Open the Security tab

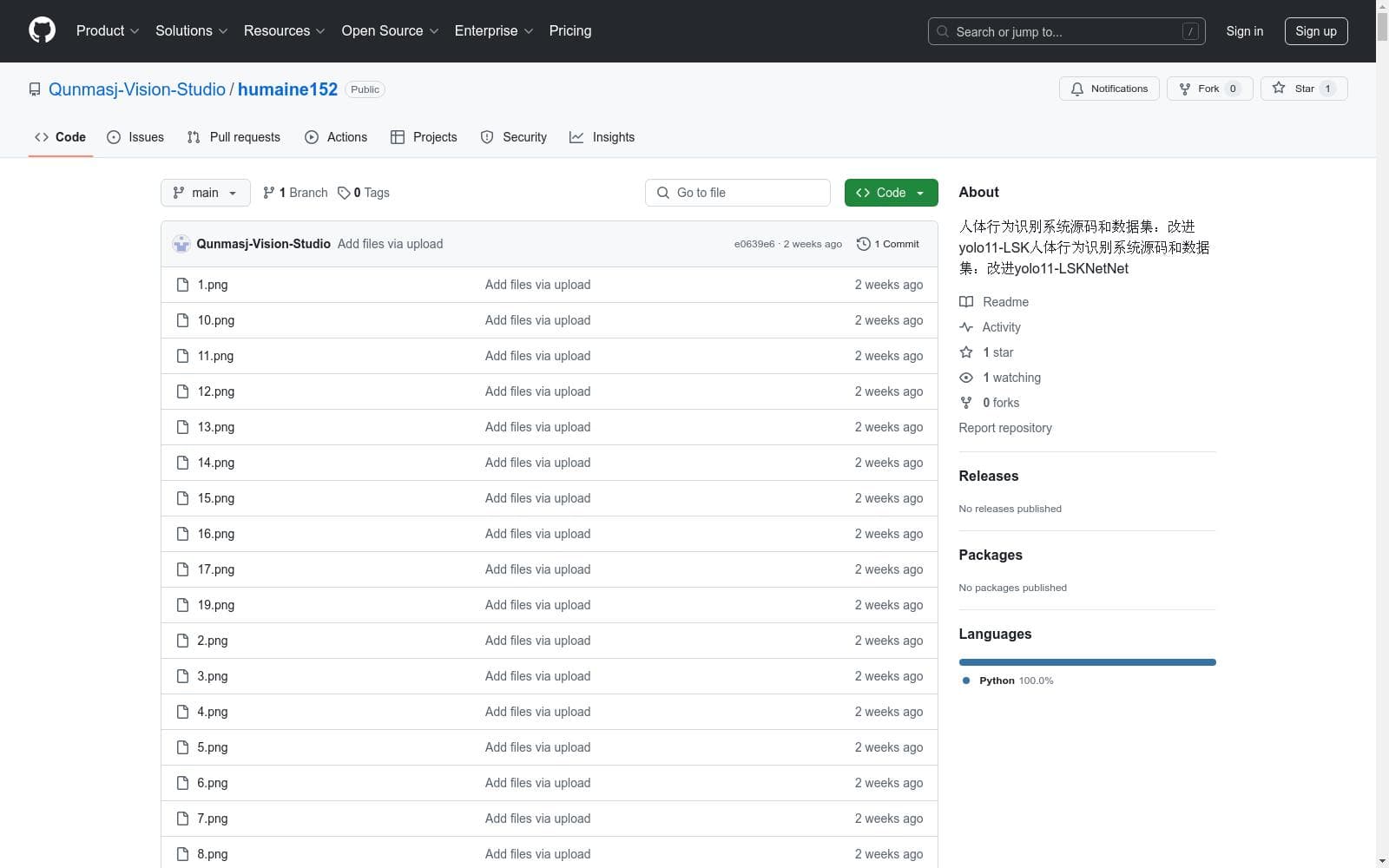(x=514, y=137)
